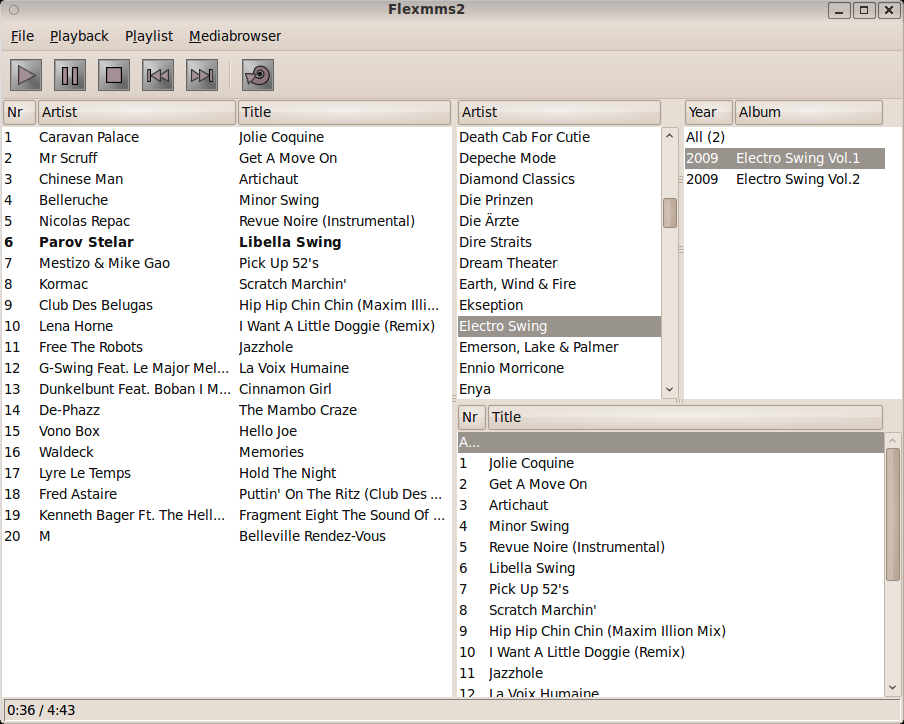Open the Mediabrowser menu
This screenshot has width=904, height=724.
[x=235, y=36]
